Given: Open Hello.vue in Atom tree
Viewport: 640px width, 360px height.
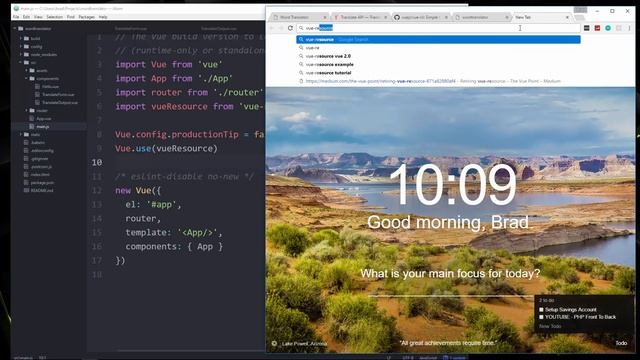Looking at the screenshot, I should point(51,87).
